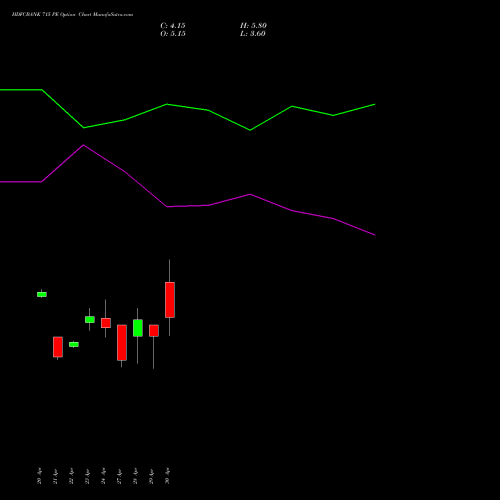Click the '22 Apr' date label
This screenshot has width=500, height=500.
(x=72, y=476)
